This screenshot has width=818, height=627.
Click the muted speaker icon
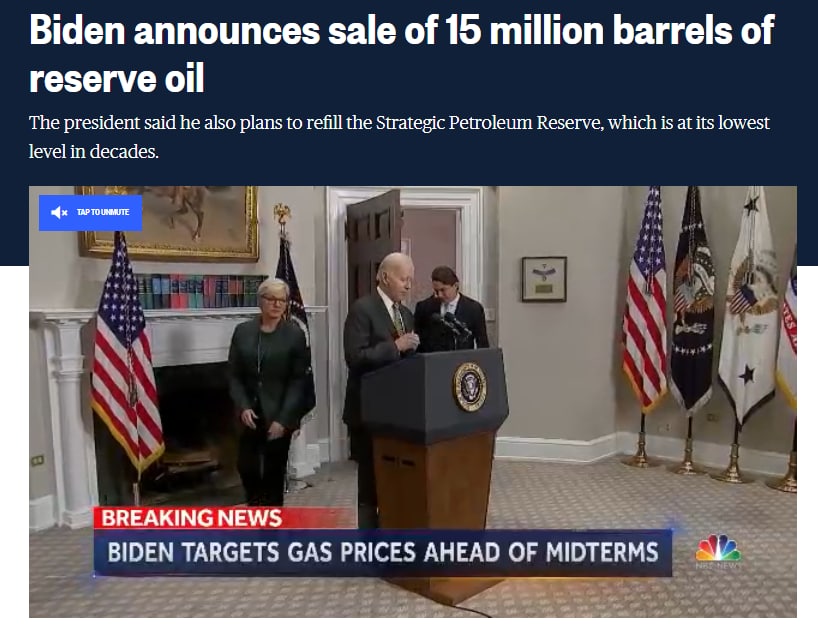[x=59, y=212]
